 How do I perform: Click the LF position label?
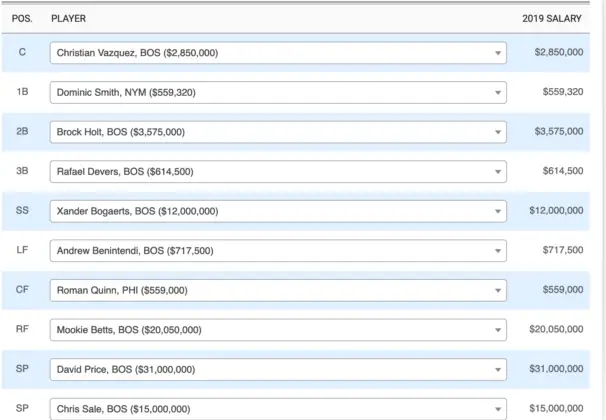point(22,250)
